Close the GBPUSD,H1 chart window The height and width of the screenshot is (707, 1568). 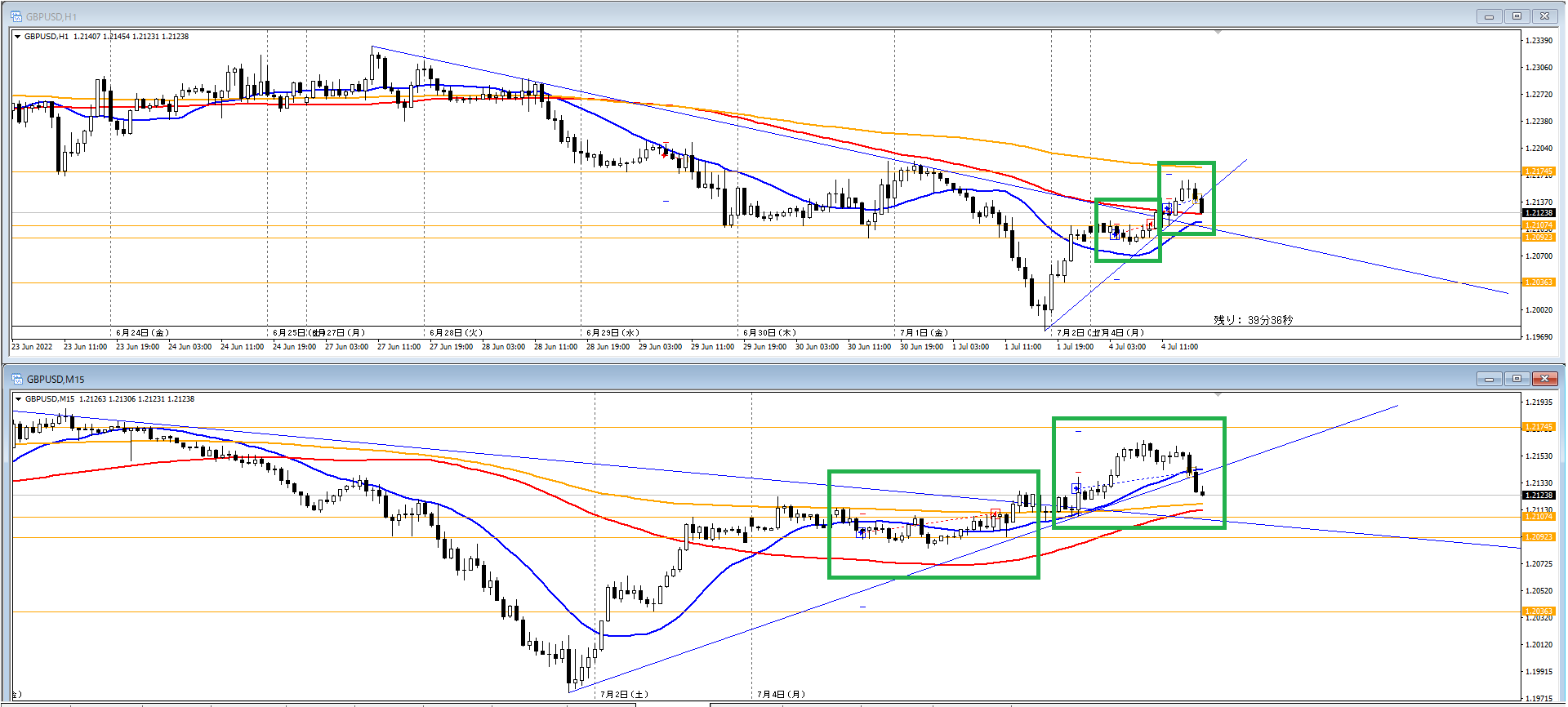tap(1545, 16)
